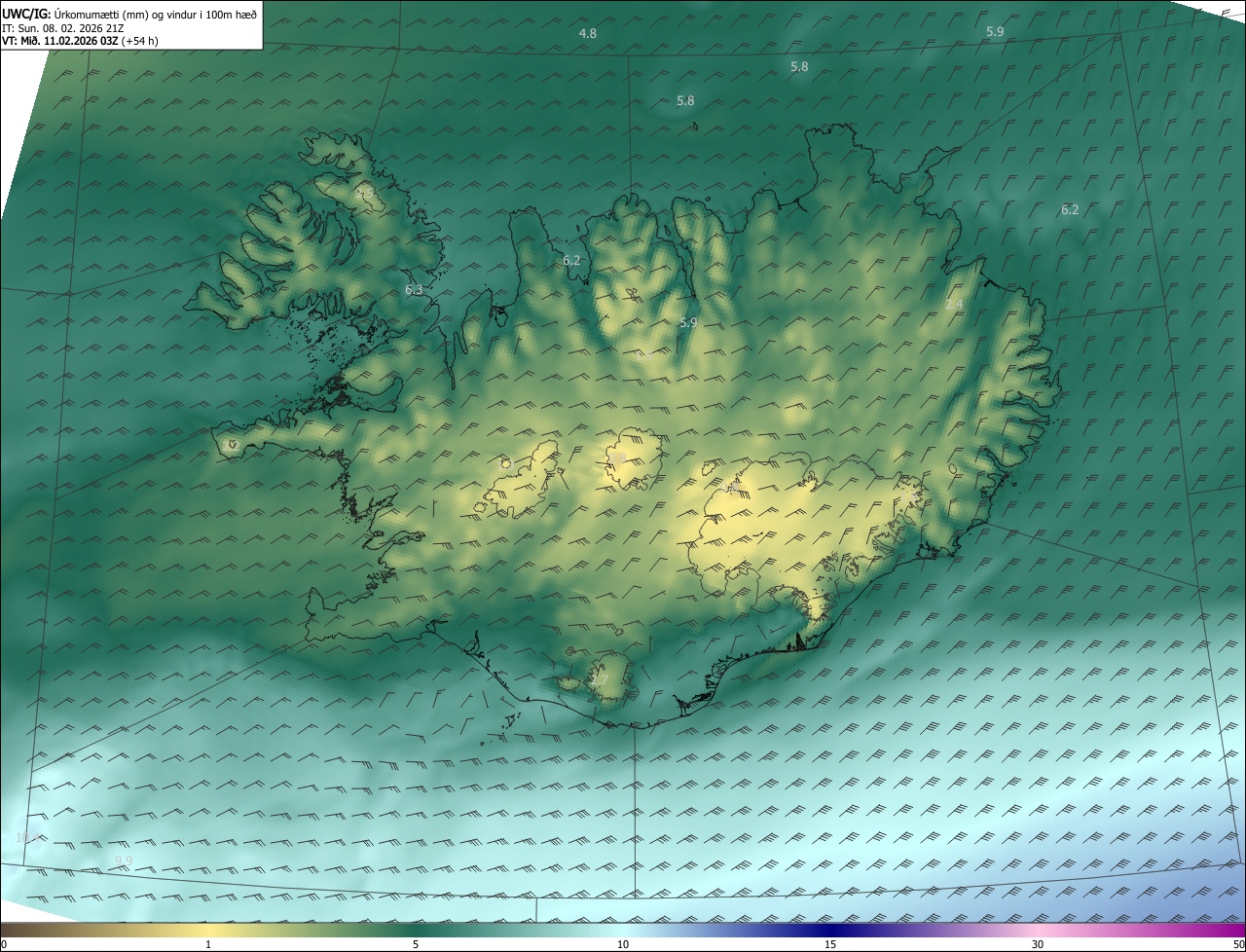Click the colorbar tick label '50'
The height and width of the screenshot is (952, 1246).
[1238, 944]
